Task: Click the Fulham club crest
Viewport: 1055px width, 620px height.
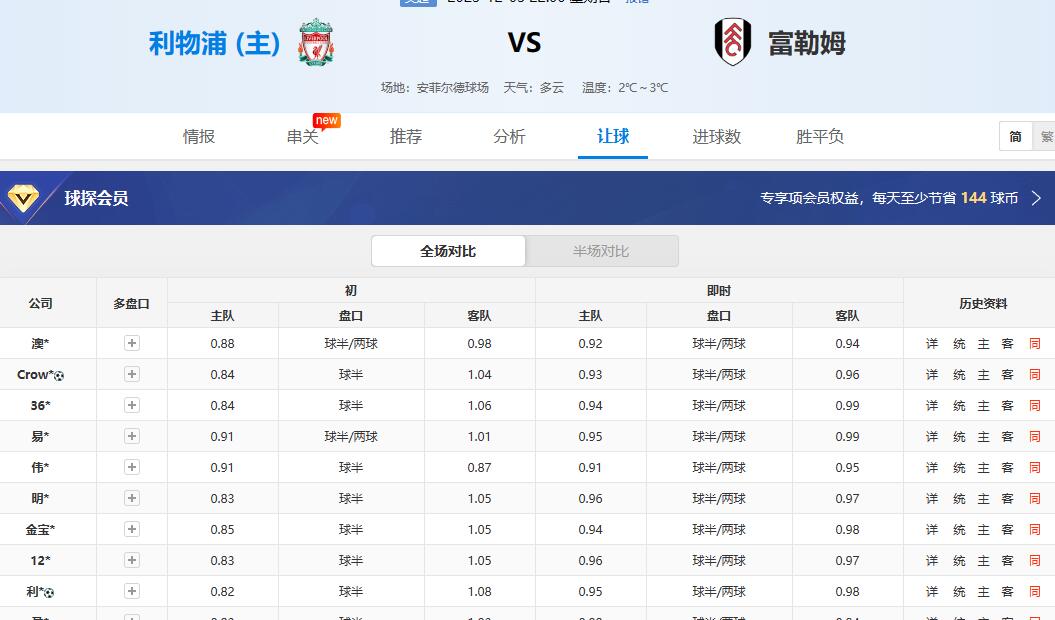Action: tap(733, 42)
